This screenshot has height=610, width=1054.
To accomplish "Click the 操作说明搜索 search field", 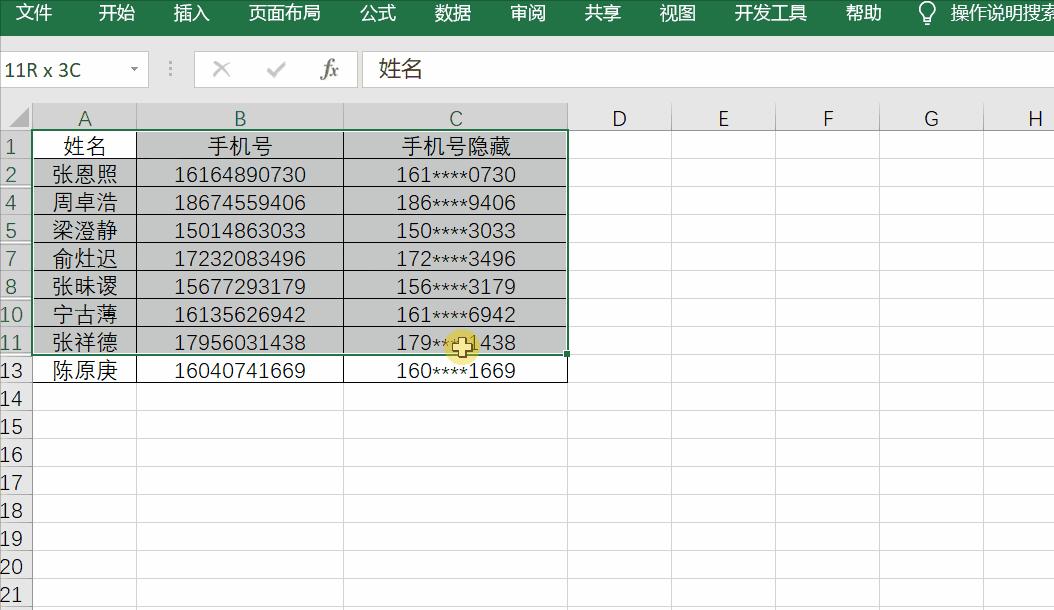I will tap(1000, 14).
